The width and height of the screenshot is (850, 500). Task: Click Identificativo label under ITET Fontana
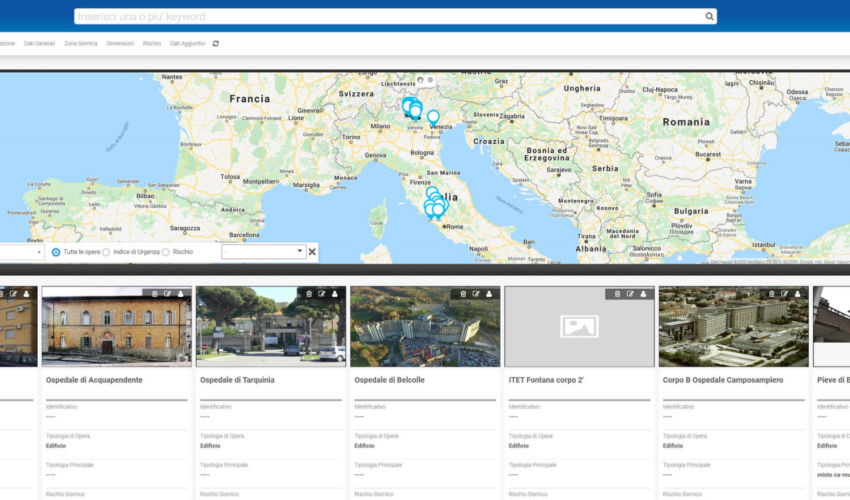click(524, 407)
